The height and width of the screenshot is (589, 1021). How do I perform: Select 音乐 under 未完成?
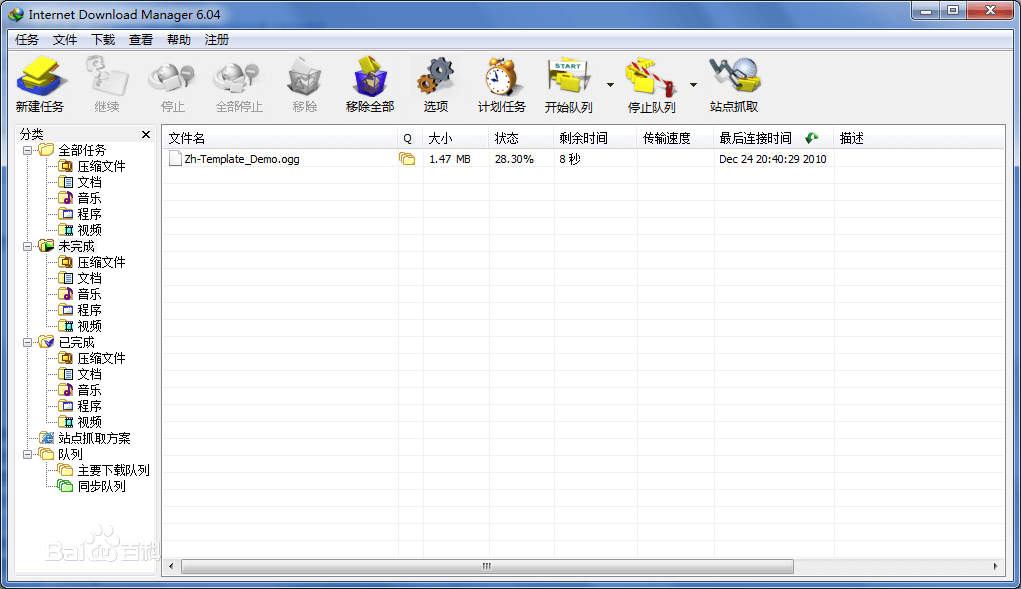tap(89, 294)
